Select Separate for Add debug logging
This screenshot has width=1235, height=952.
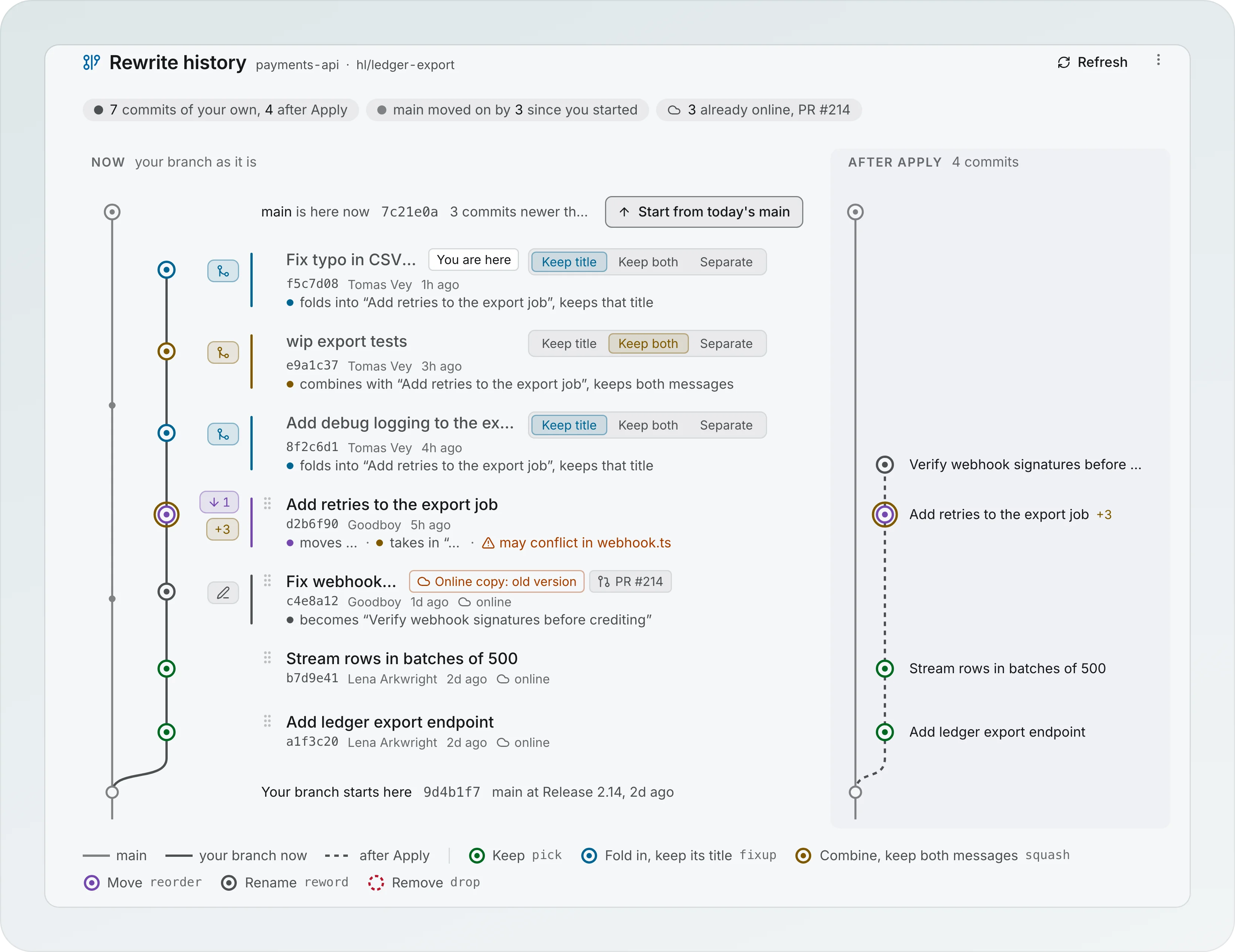coord(726,425)
